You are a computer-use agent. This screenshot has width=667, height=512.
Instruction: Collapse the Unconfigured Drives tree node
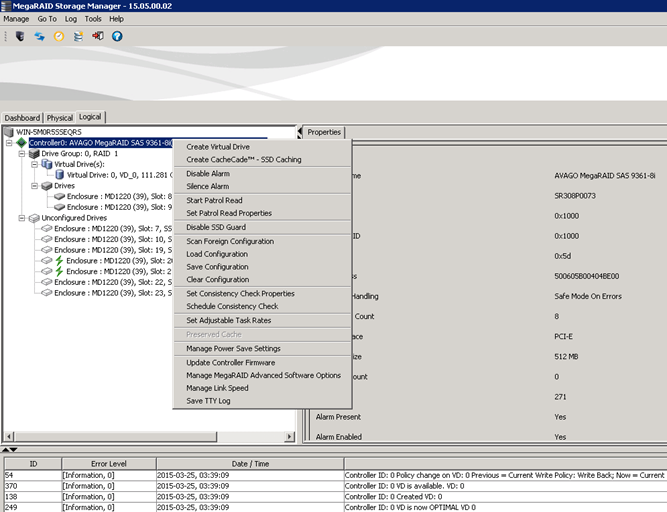pos(21,217)
